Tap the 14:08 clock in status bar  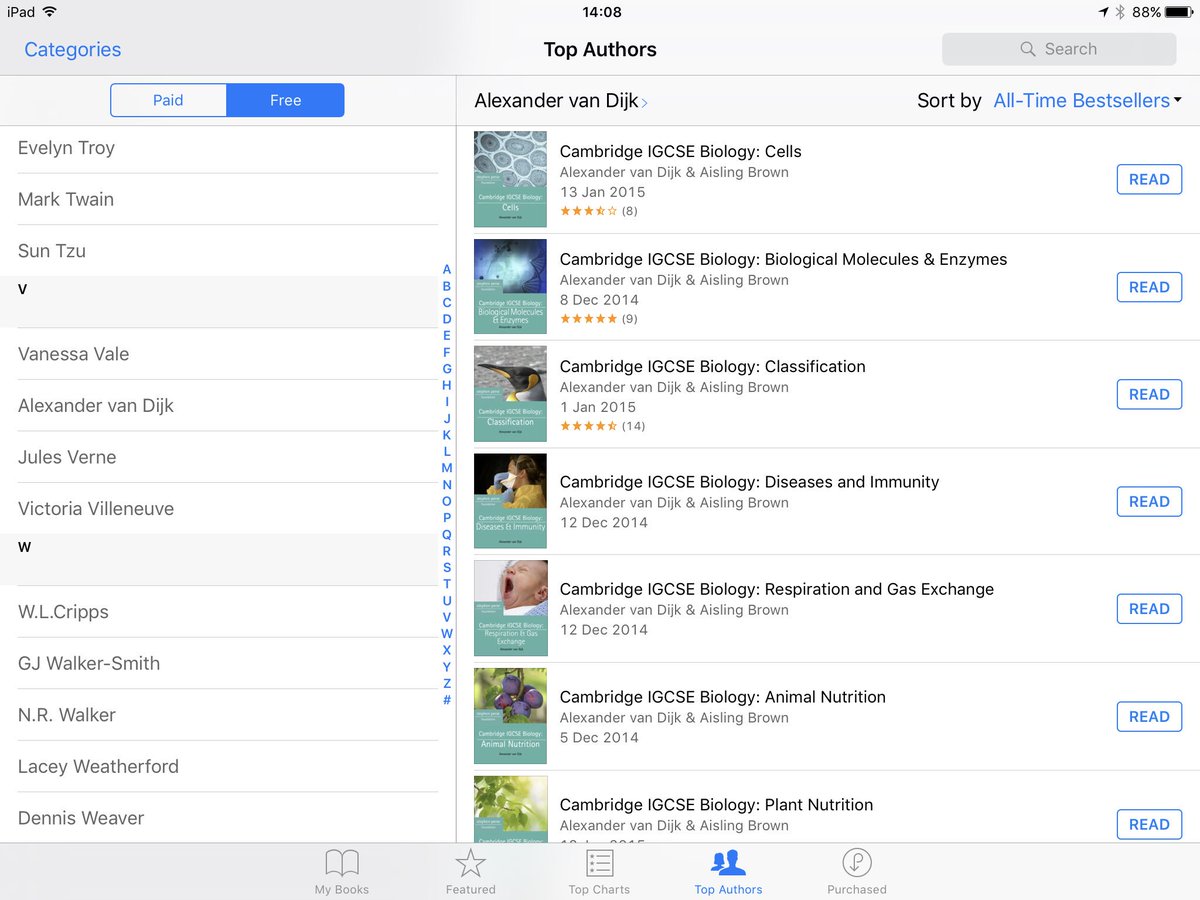[601, 12]
